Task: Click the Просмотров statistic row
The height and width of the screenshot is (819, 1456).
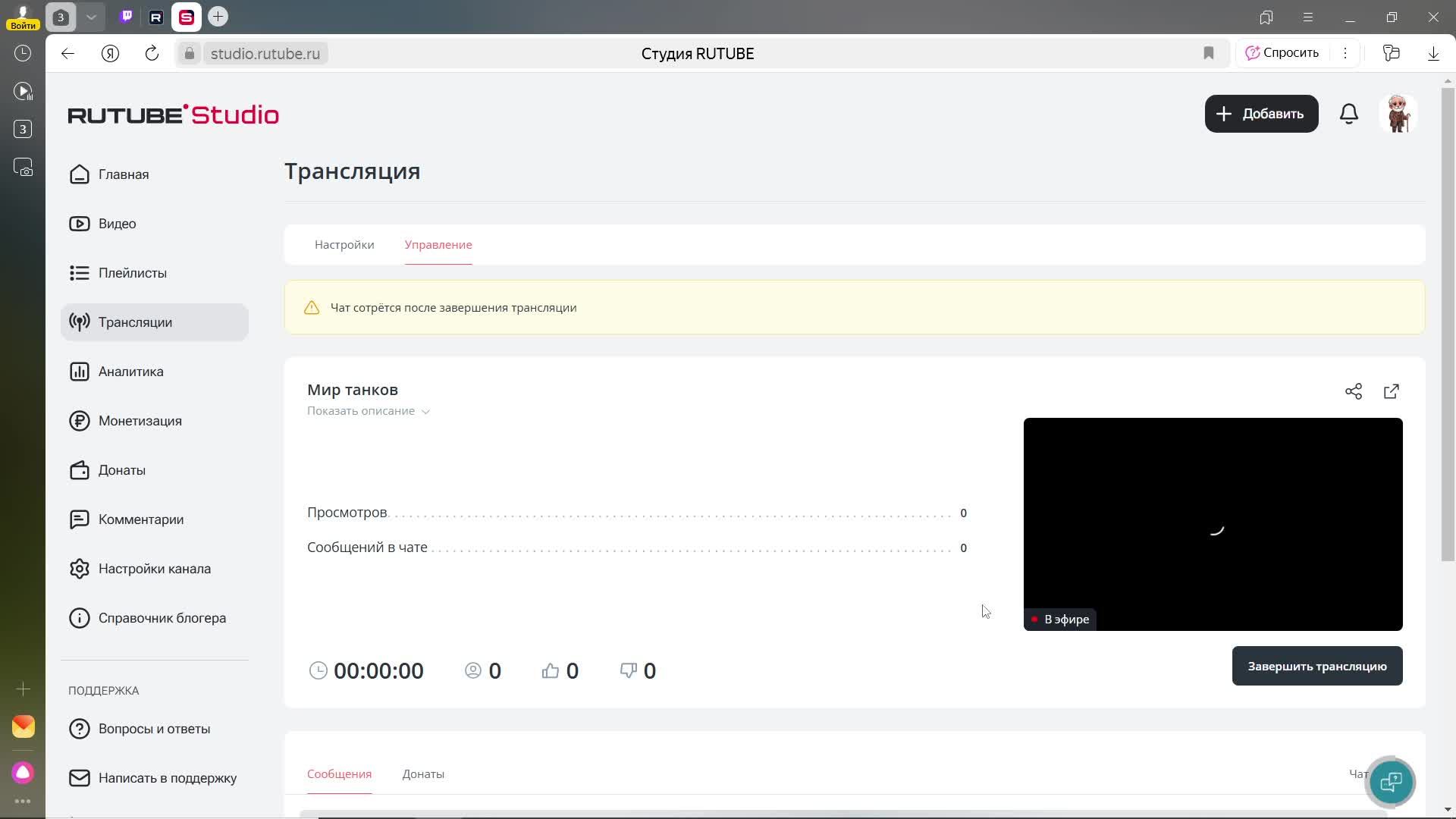Action: click(x=637, y=513)
